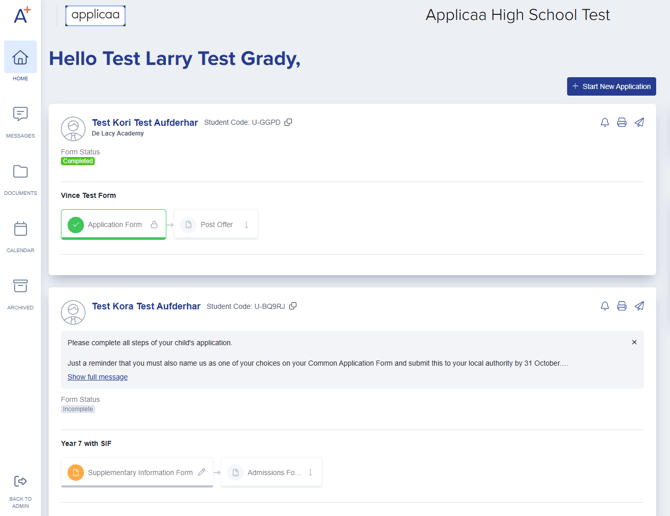
Task: Copy student code U-BQ9RJ
Action: [293, 307]
